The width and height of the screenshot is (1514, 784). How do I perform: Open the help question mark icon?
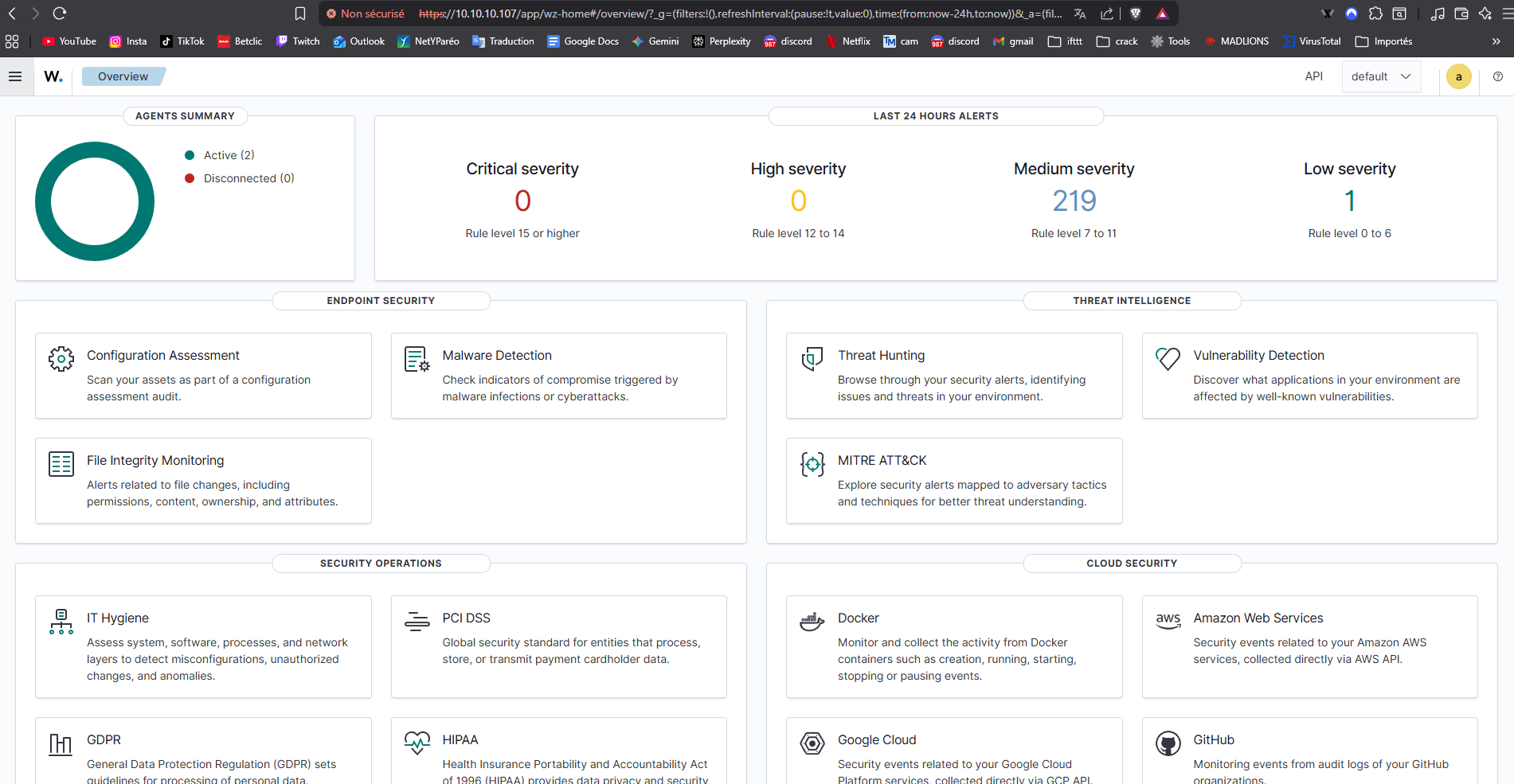point(1498,76)
